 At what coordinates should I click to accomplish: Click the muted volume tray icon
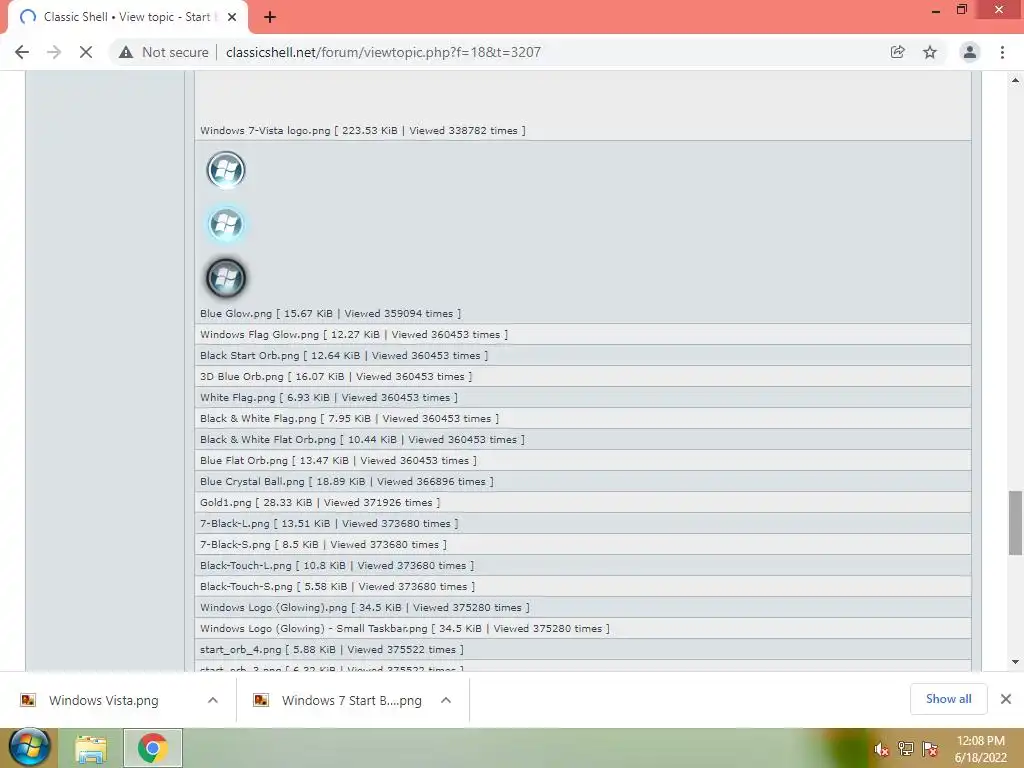pos(881,749)
